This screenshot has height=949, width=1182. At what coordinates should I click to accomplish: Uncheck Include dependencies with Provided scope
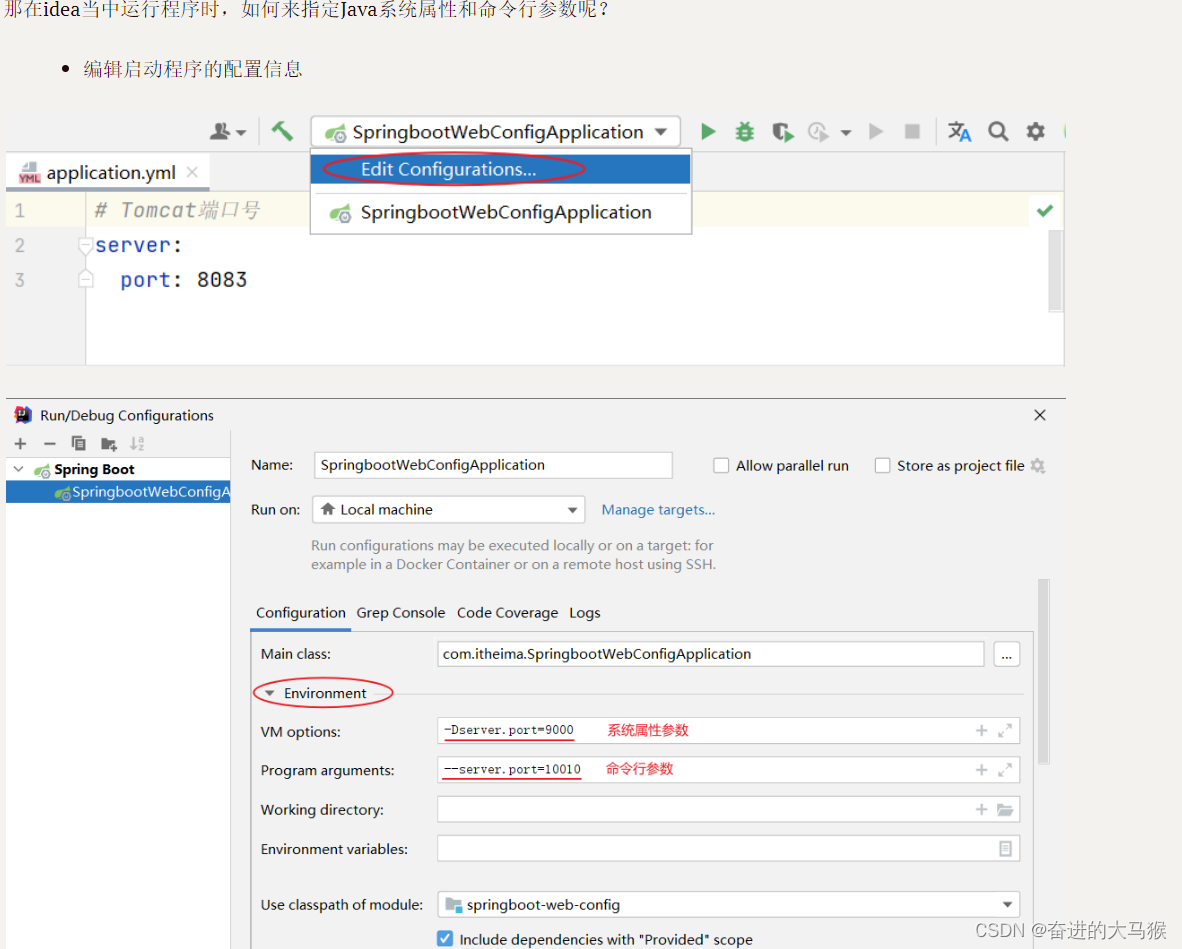[444, 939]
